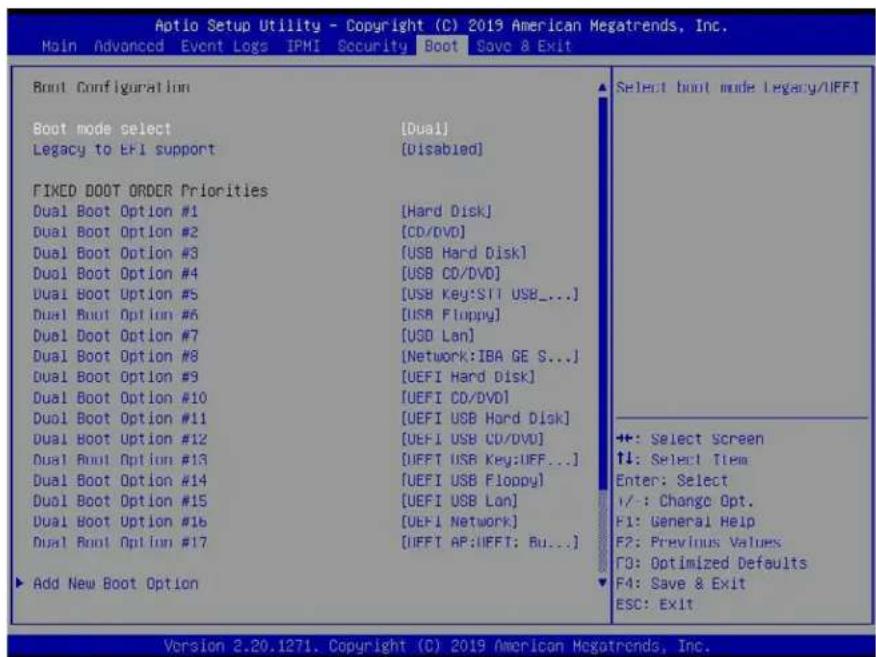Open Dual Boot Option #4 [USB CD/DVD] value
The height and width of the screenshot is (657, 876).
click(451, 274)
